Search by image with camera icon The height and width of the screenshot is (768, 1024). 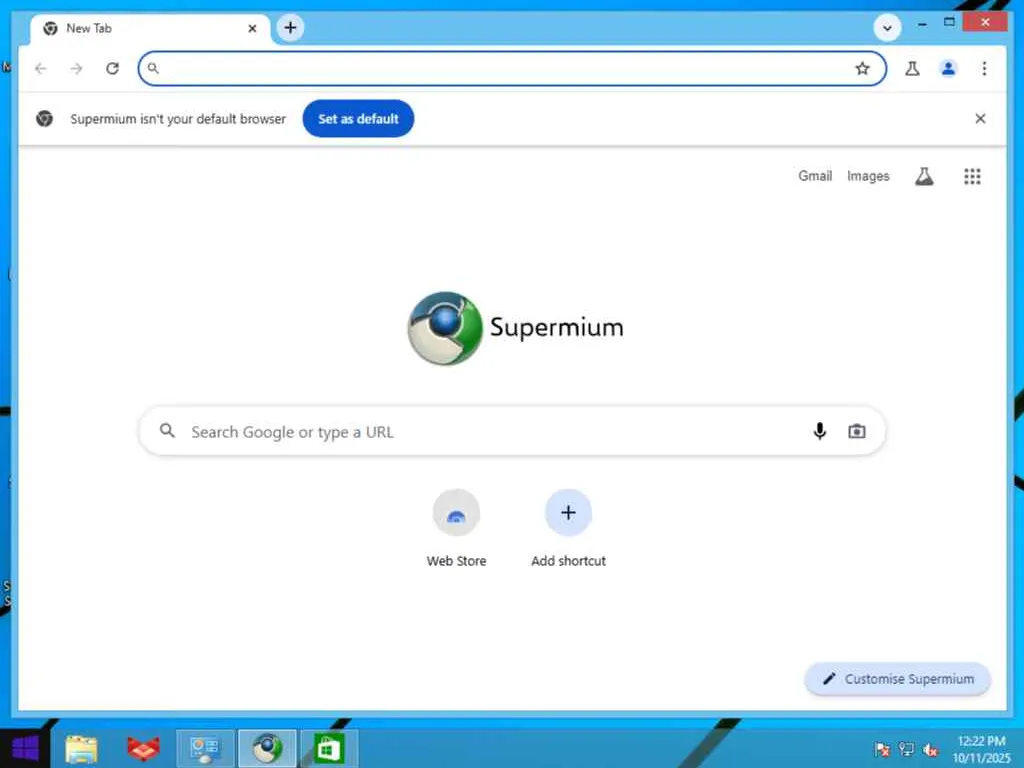click(857, 431)
